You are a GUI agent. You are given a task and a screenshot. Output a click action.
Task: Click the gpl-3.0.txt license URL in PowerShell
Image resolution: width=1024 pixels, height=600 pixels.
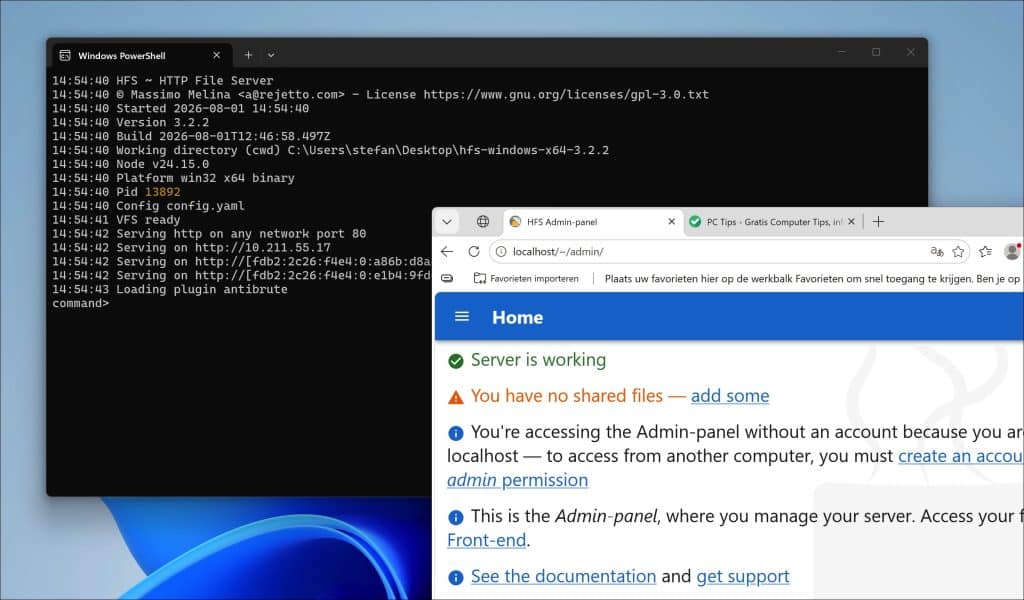coord(566,95)
